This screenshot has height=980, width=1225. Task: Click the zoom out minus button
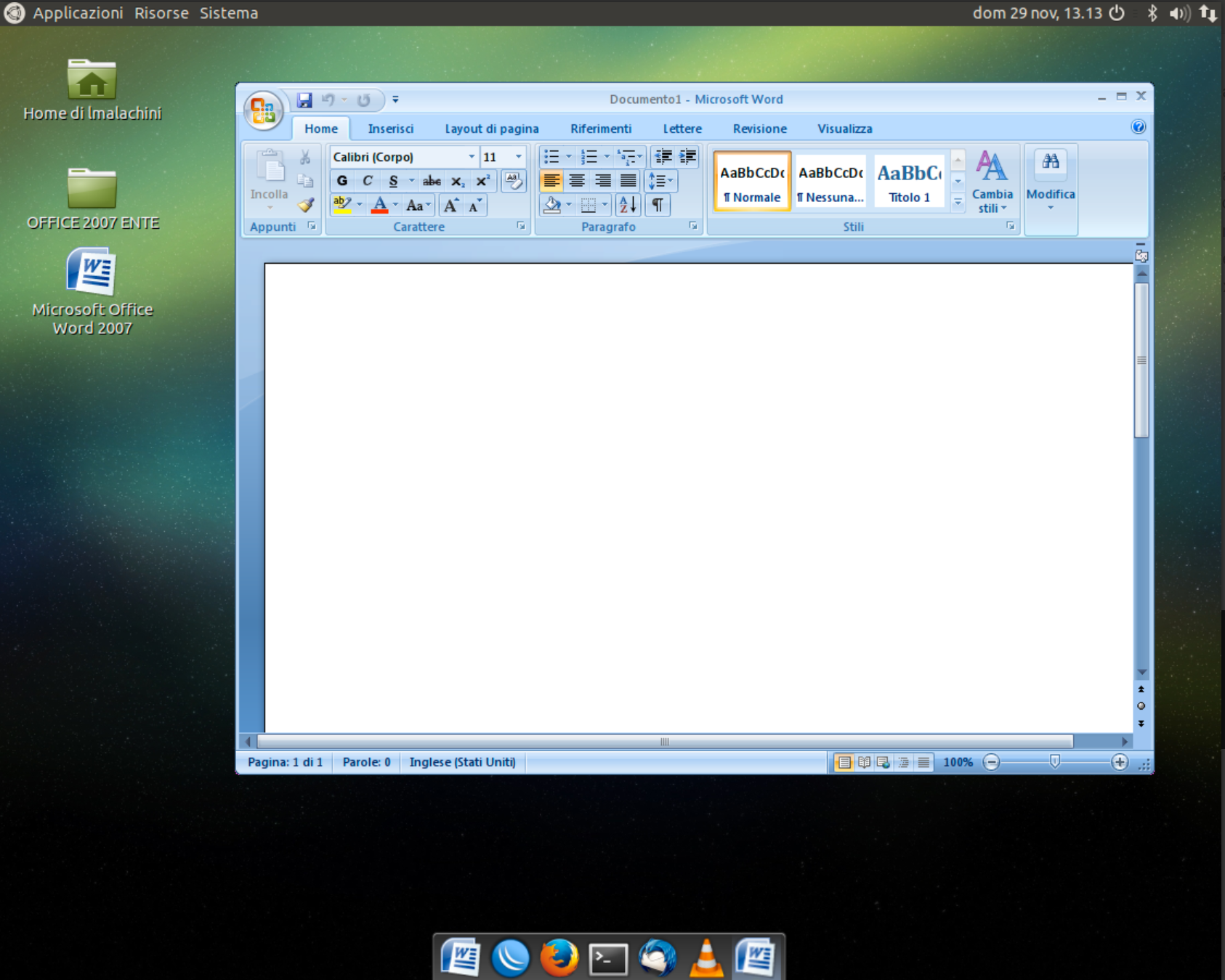pyautogui.click(x=991, y=762)
